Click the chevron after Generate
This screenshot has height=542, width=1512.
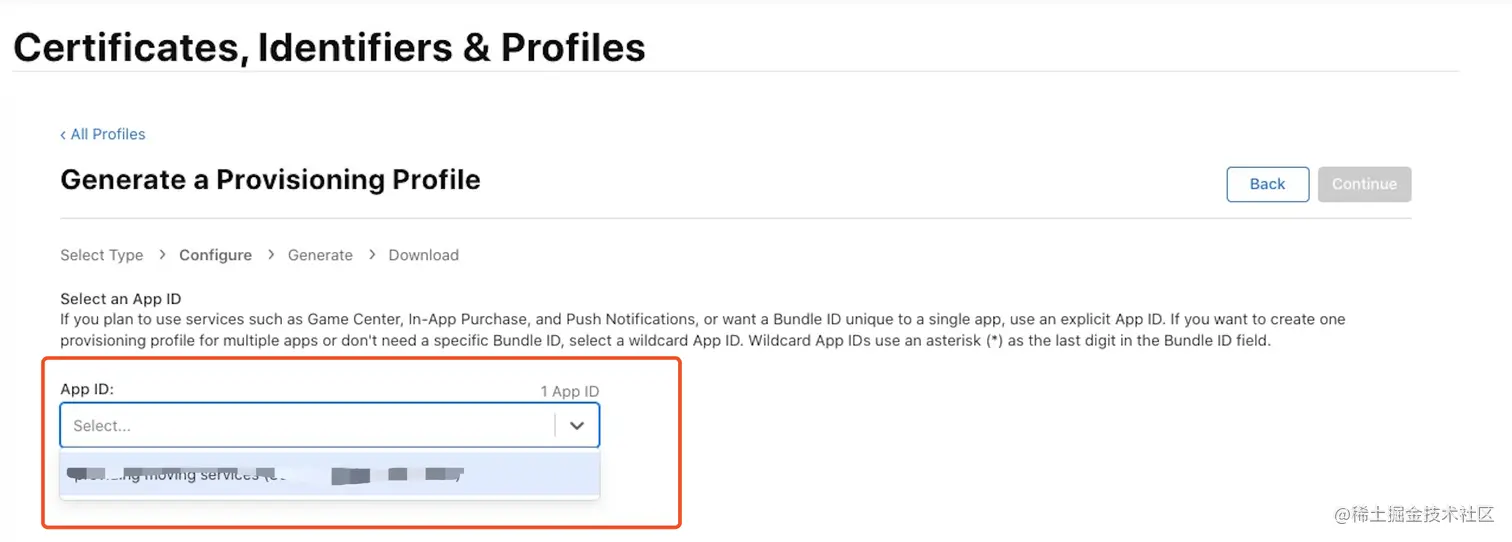pos(372,255)
